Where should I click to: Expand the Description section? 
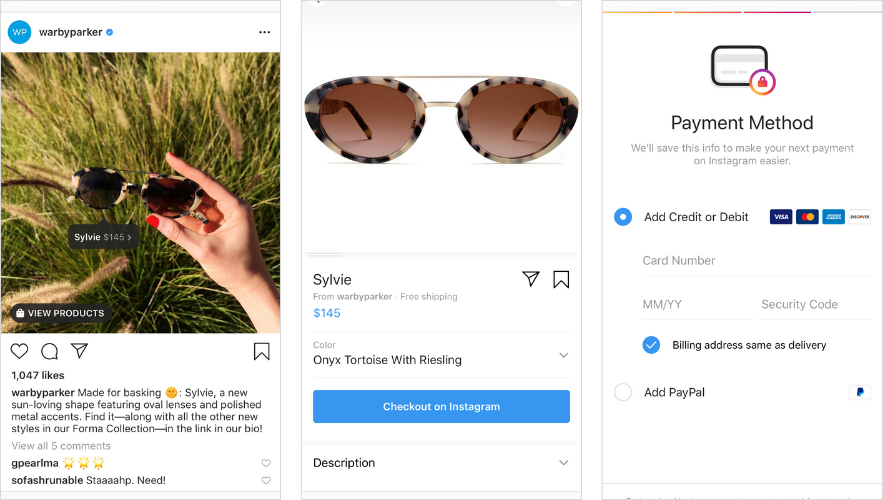pyautogui.click(x=563, y=463)
